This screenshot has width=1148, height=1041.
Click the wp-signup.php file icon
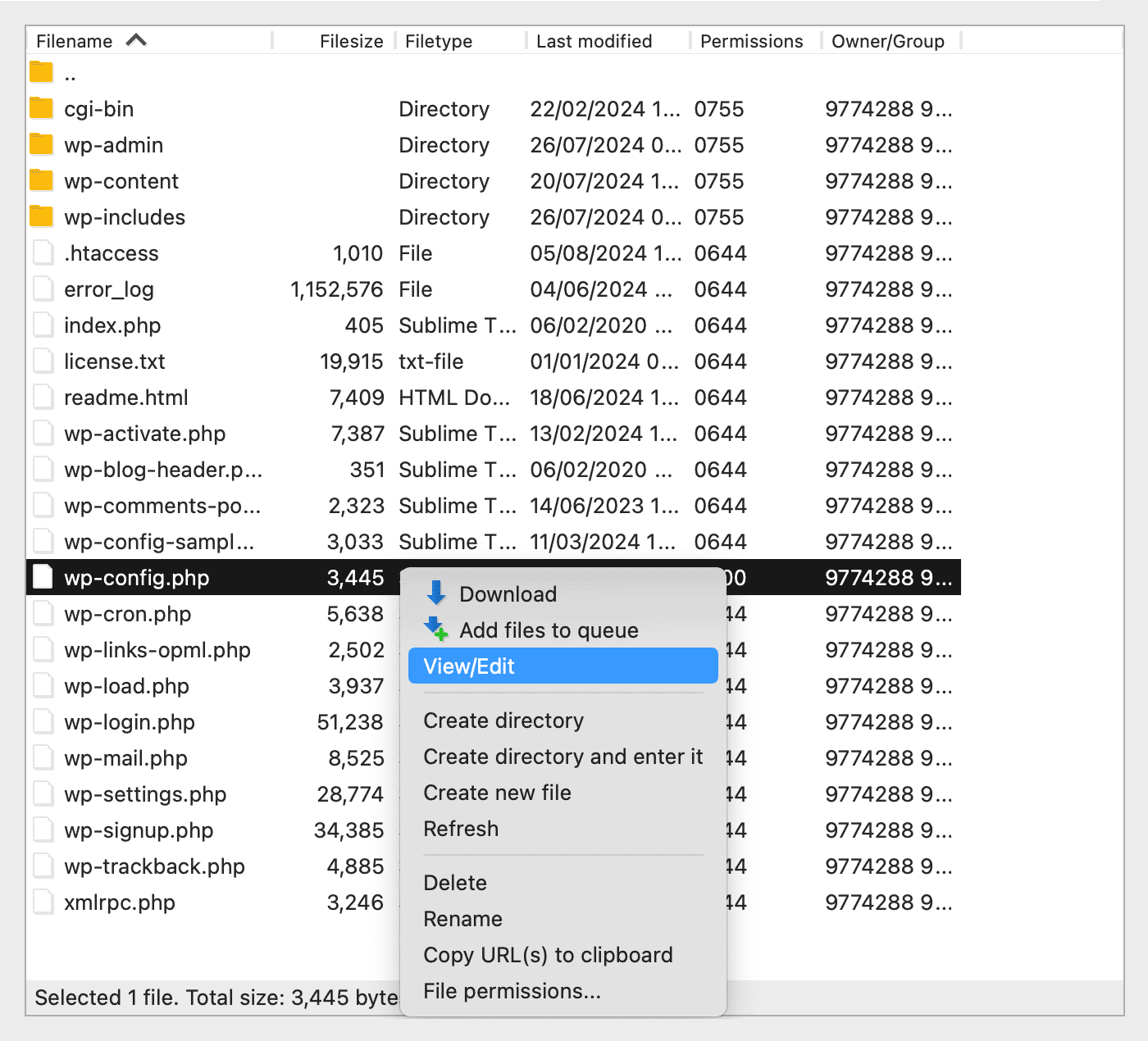pos(43,830)
